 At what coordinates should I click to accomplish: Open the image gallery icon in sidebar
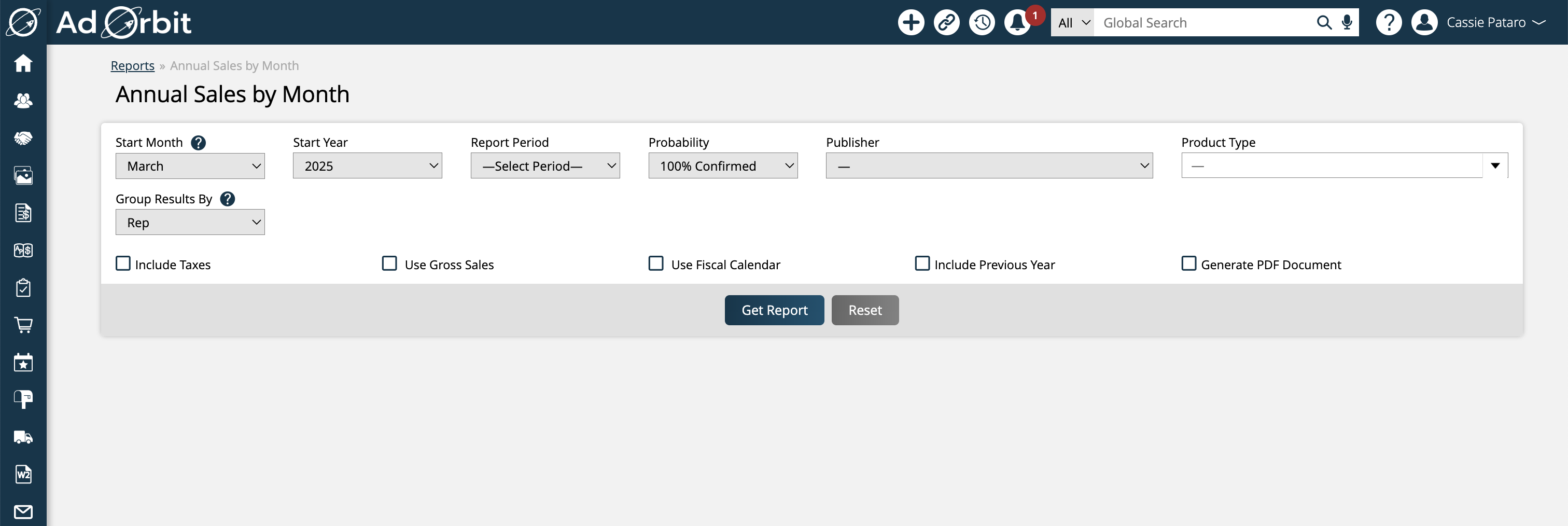point(23,175)
